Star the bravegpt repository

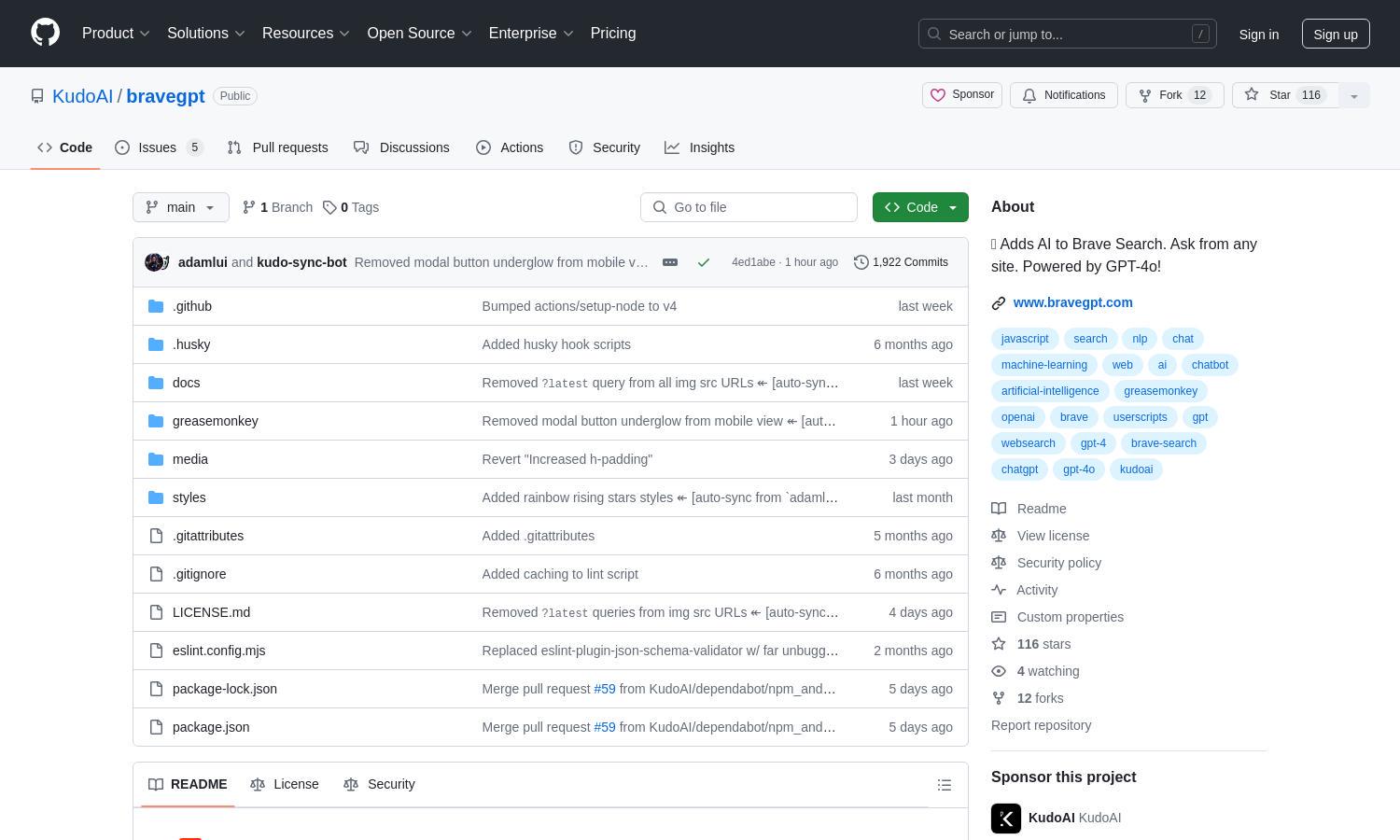[1285, 95]
